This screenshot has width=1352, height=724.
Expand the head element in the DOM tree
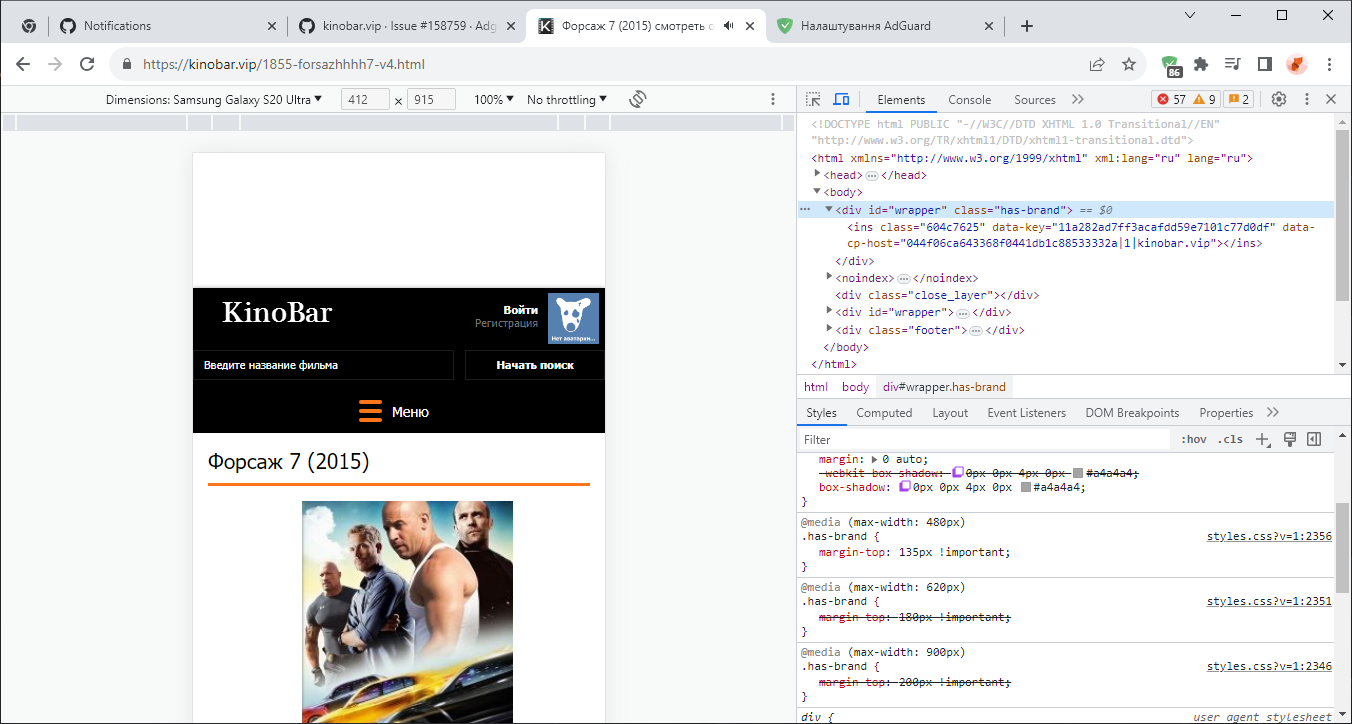click(x=817, y=174)
